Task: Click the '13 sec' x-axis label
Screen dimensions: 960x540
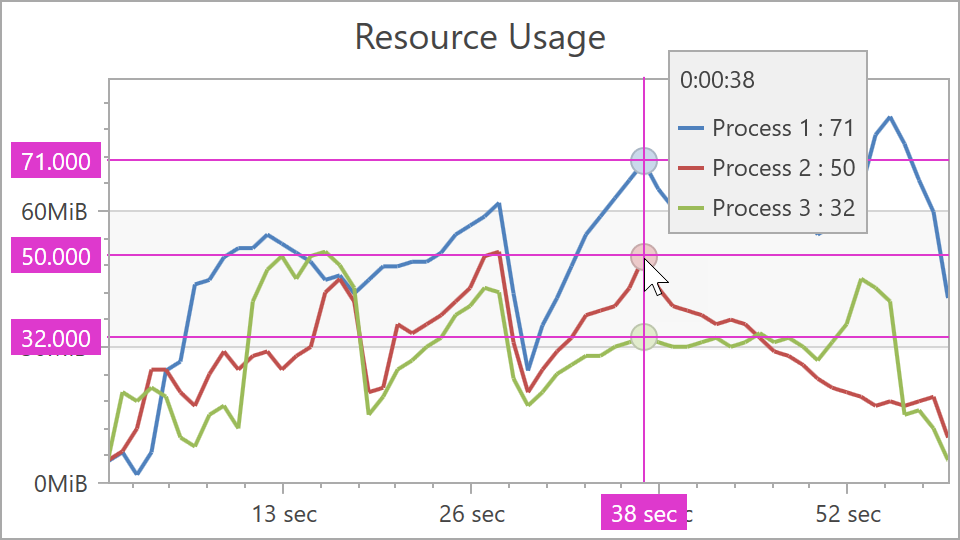Action: [284, 514]
